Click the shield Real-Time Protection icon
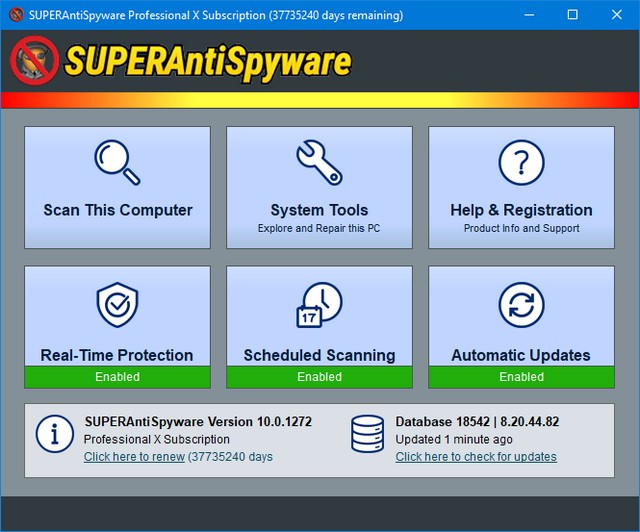 tap(117, 306)
